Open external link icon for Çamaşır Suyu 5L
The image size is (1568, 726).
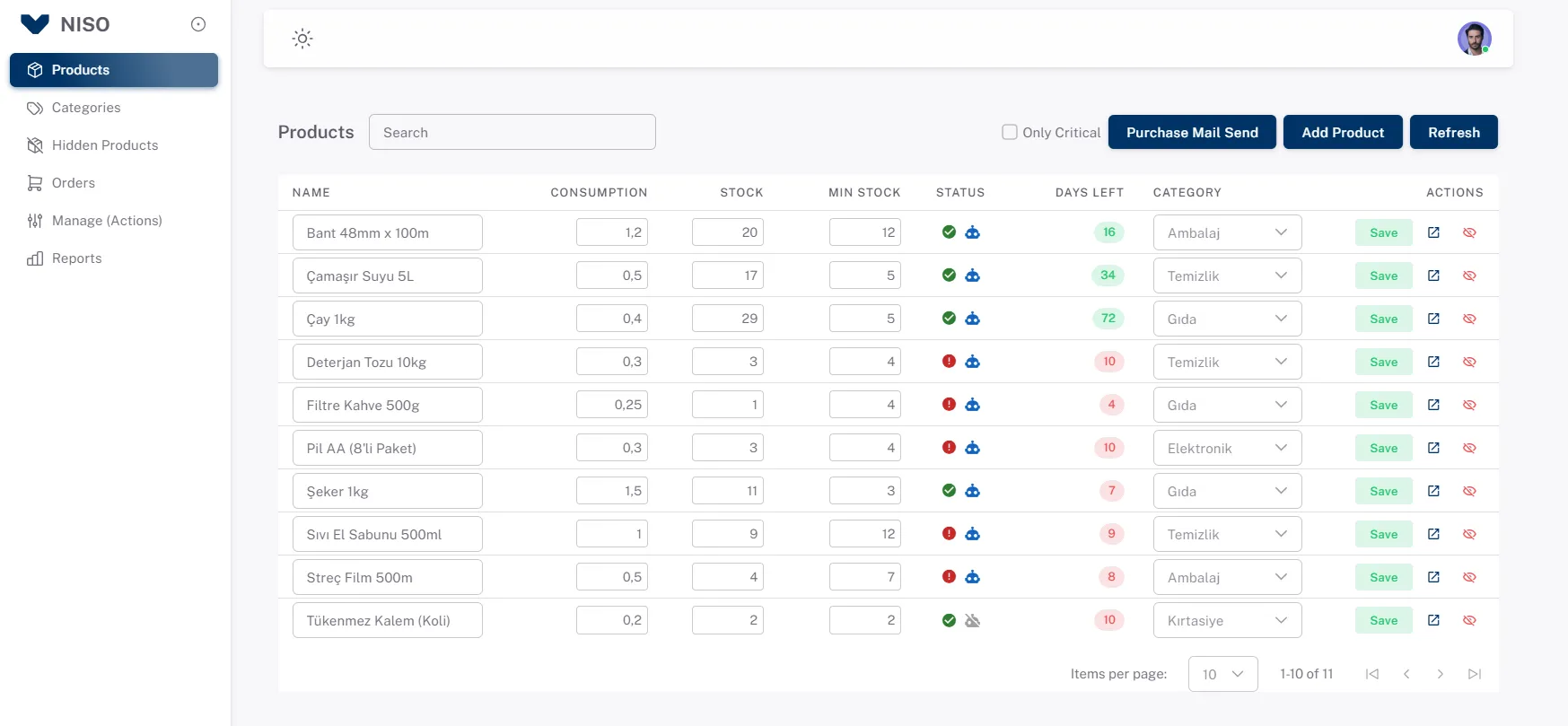1433,276
